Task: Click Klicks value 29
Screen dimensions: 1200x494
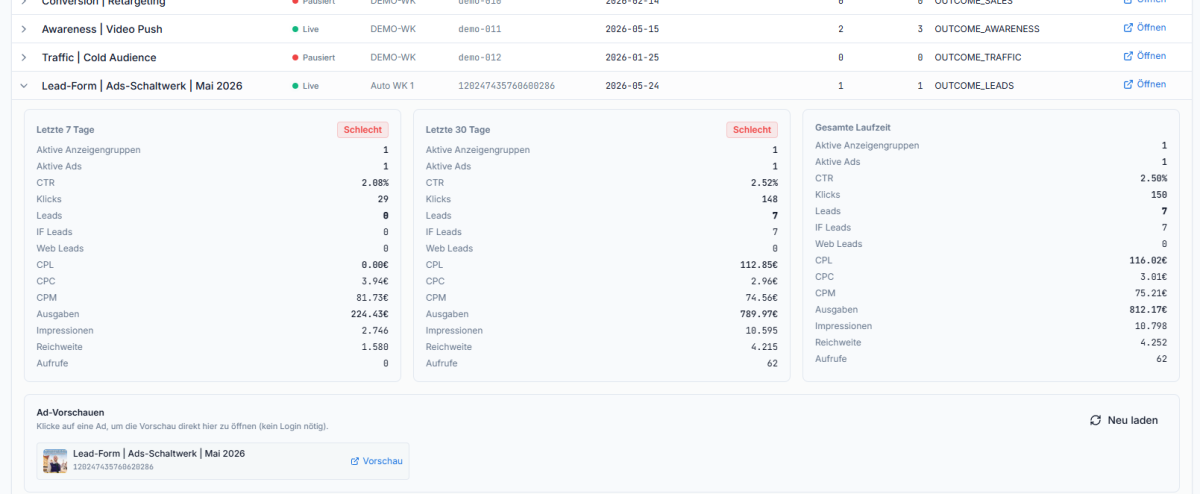Action: point(383,199)
